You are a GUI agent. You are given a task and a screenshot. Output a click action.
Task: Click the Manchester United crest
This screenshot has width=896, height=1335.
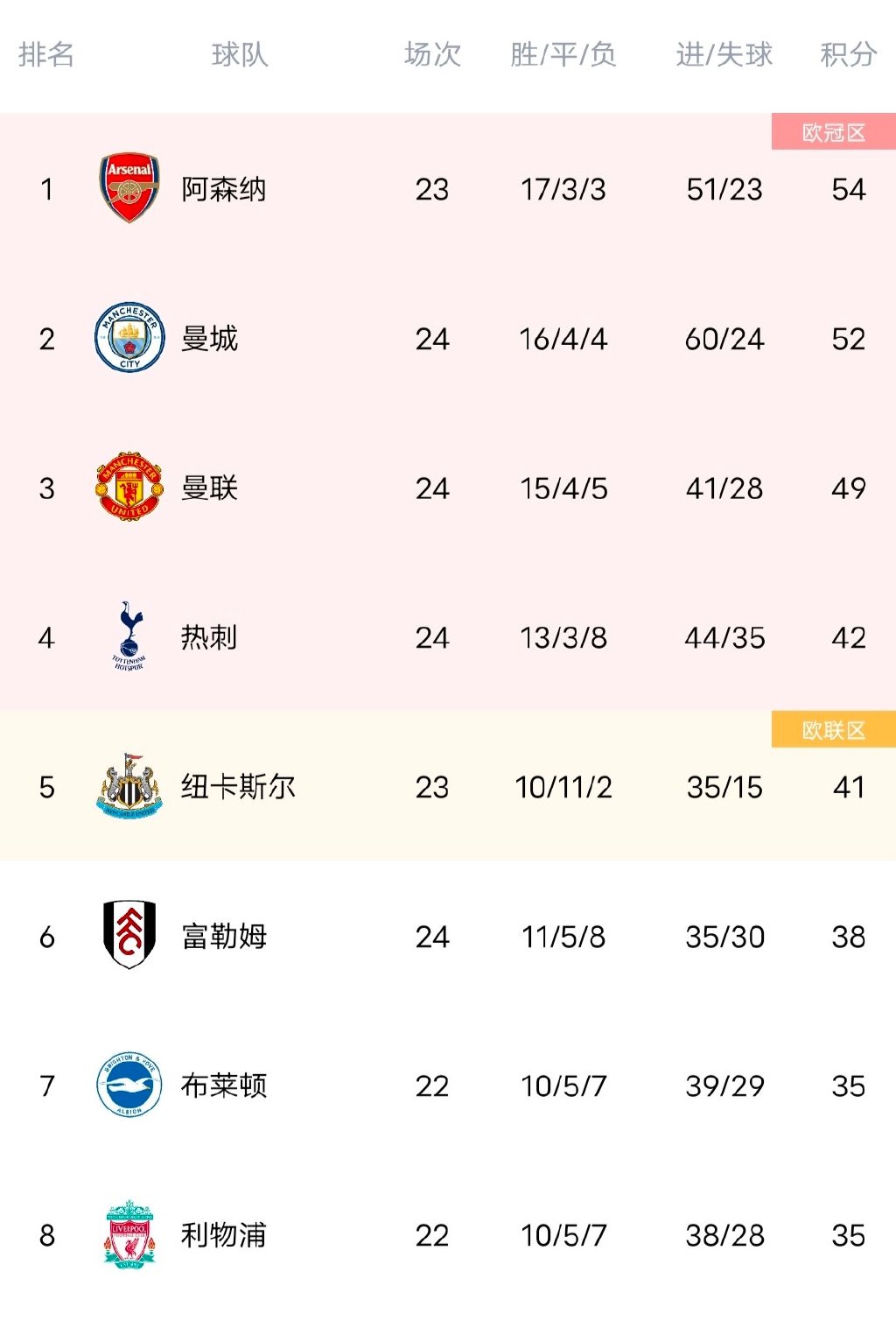click(x=129, y=488)
